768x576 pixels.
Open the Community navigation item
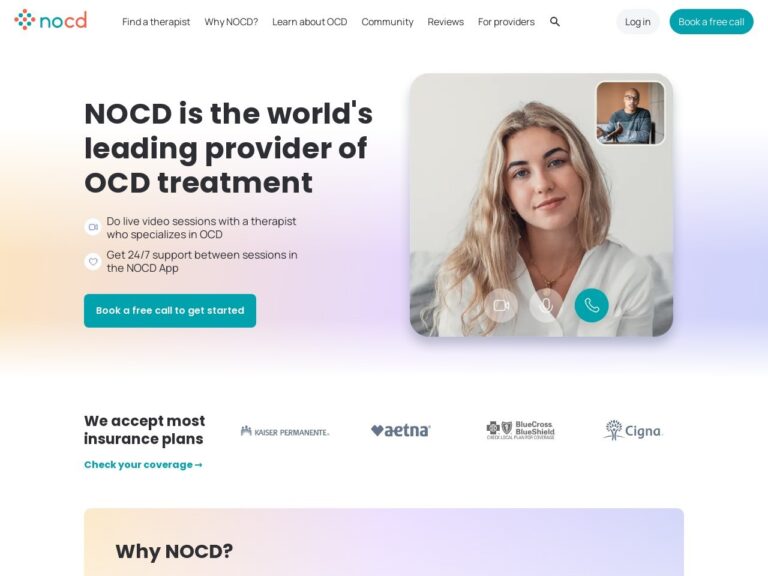pos(387,22)
